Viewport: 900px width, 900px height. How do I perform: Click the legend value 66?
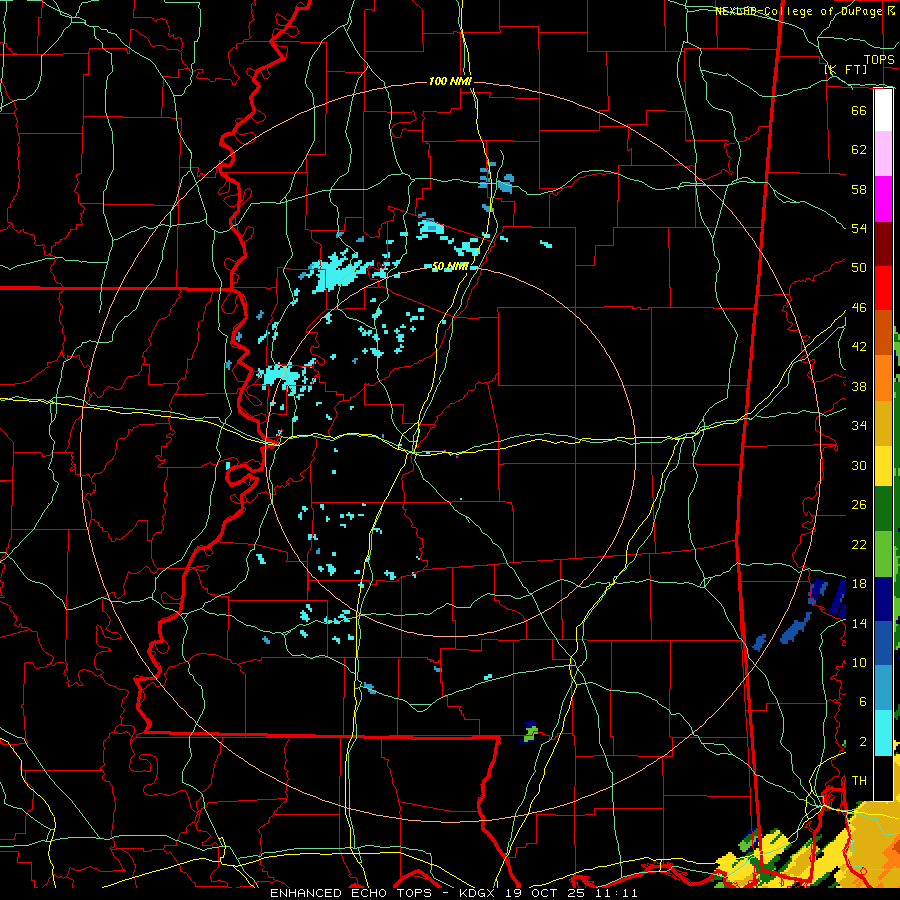tap(859, 110)
